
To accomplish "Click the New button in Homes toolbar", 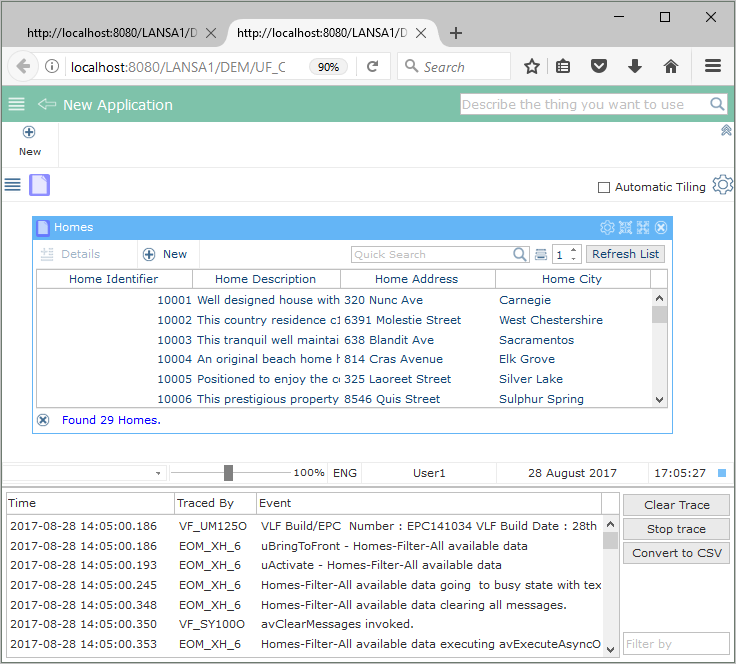I will [x=165, y=255].
